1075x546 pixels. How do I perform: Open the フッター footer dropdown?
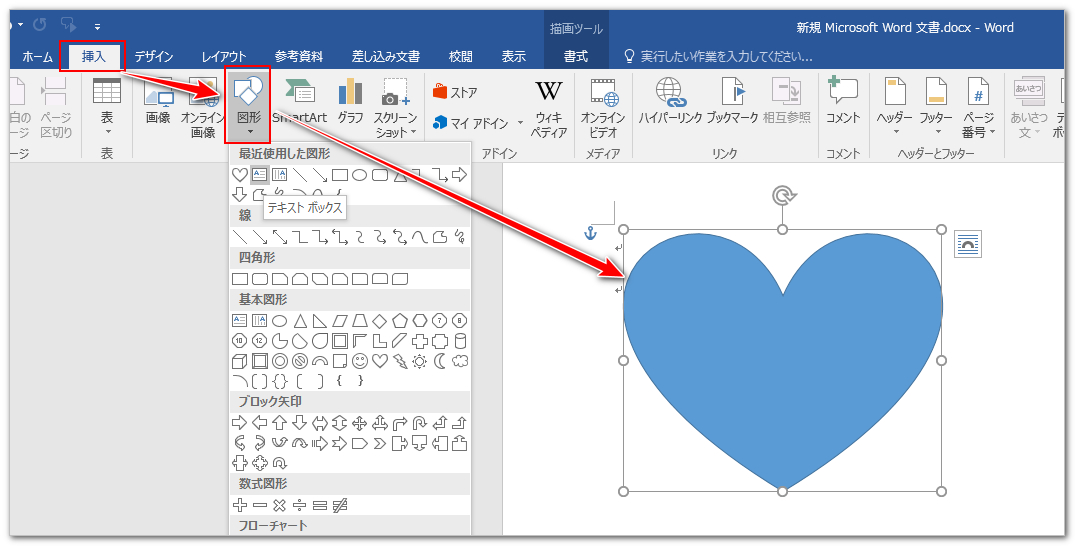pyautogui.click(x=936, y=105)
